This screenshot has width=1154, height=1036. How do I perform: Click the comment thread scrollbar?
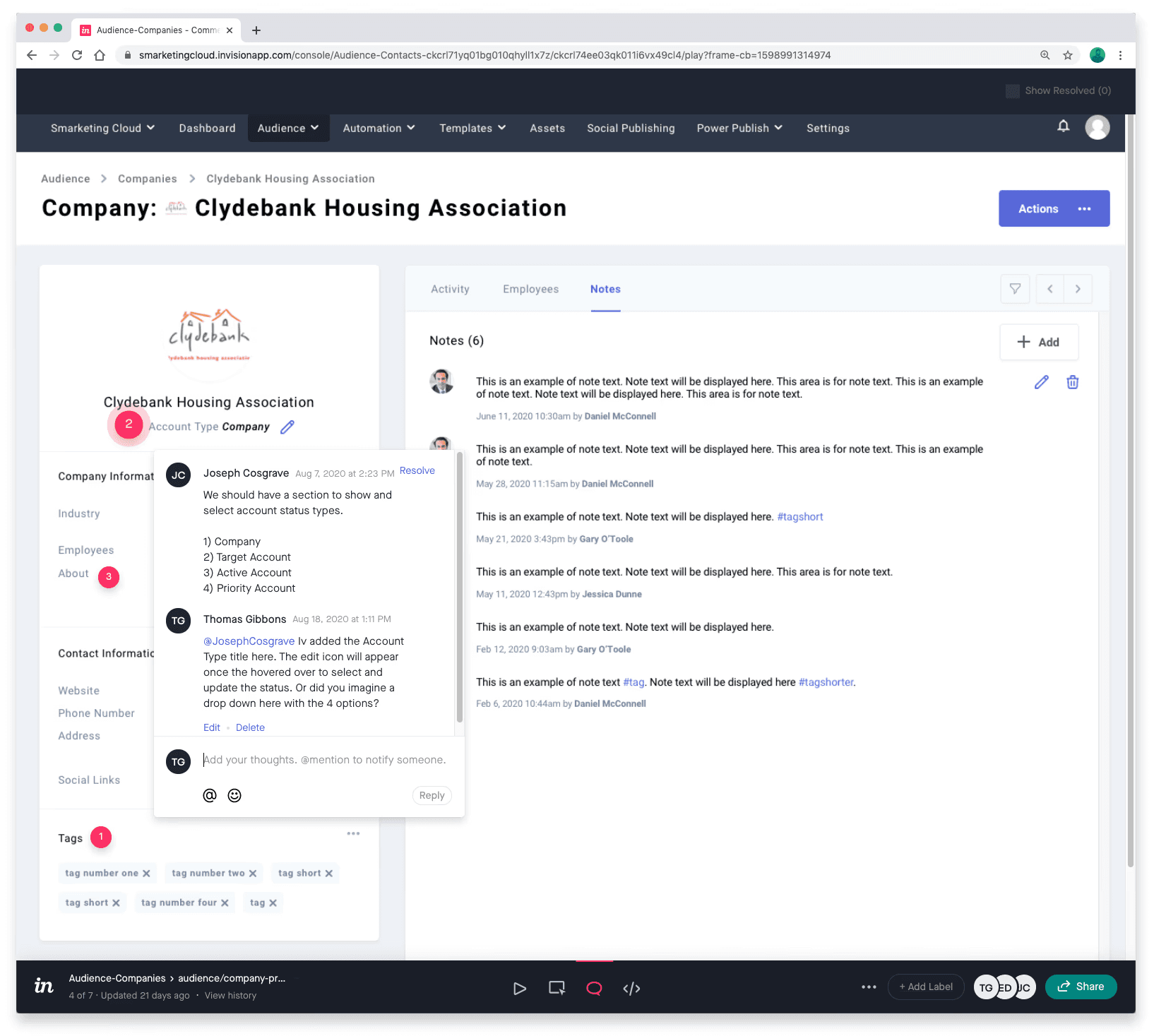coord(460,588)
